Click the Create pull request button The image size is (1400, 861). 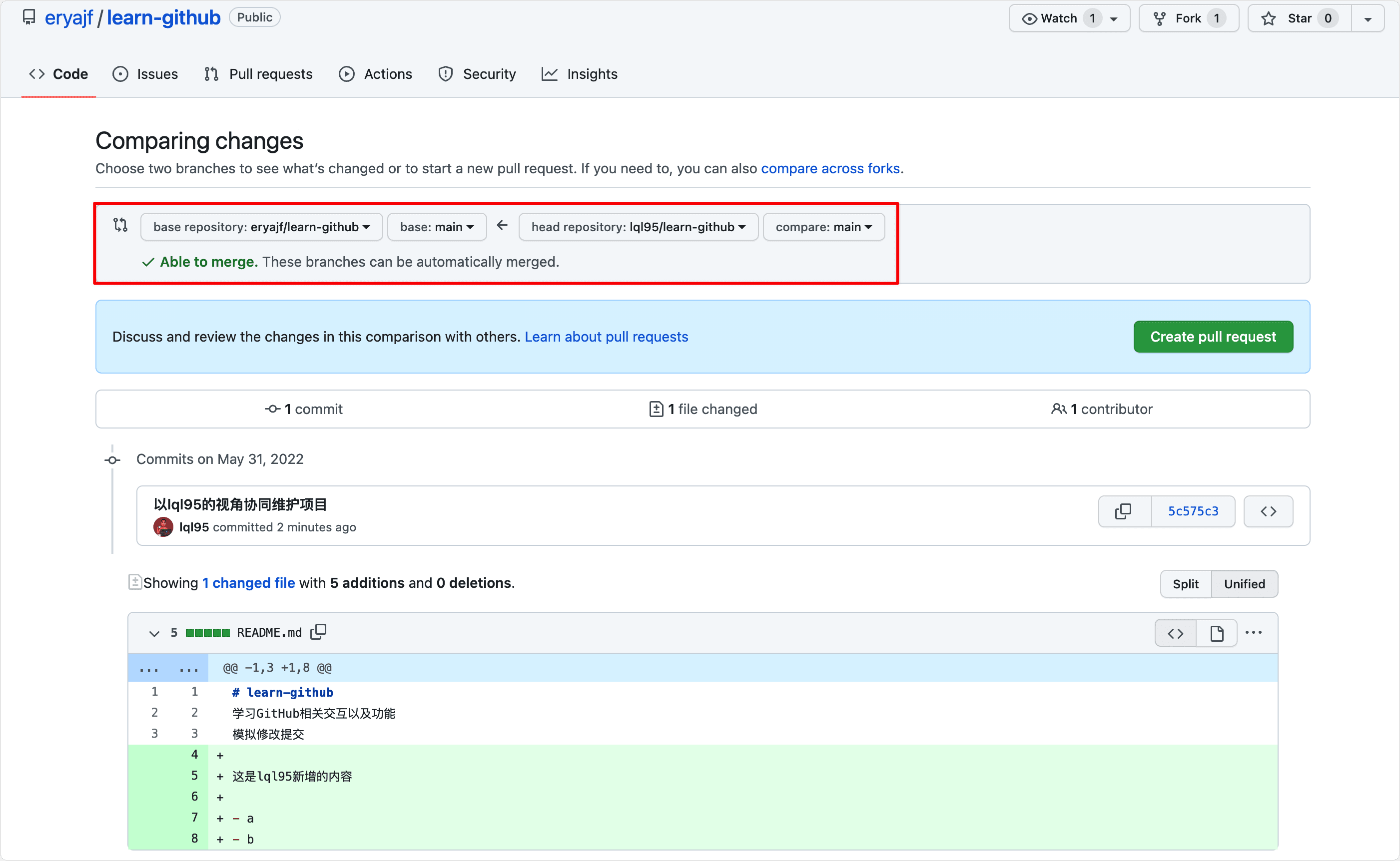pos(1213,337)
